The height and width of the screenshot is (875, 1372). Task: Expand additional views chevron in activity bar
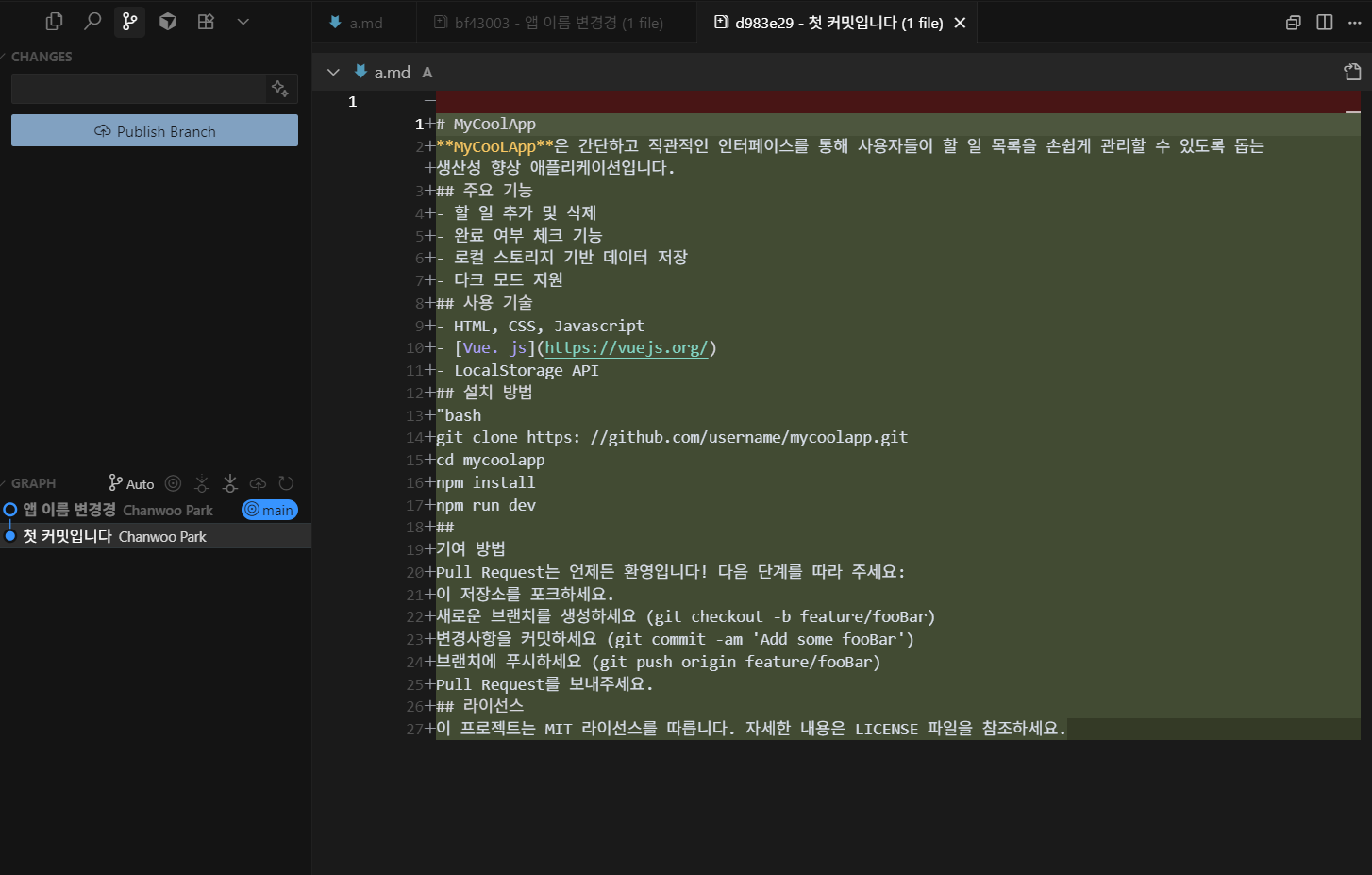243,21
